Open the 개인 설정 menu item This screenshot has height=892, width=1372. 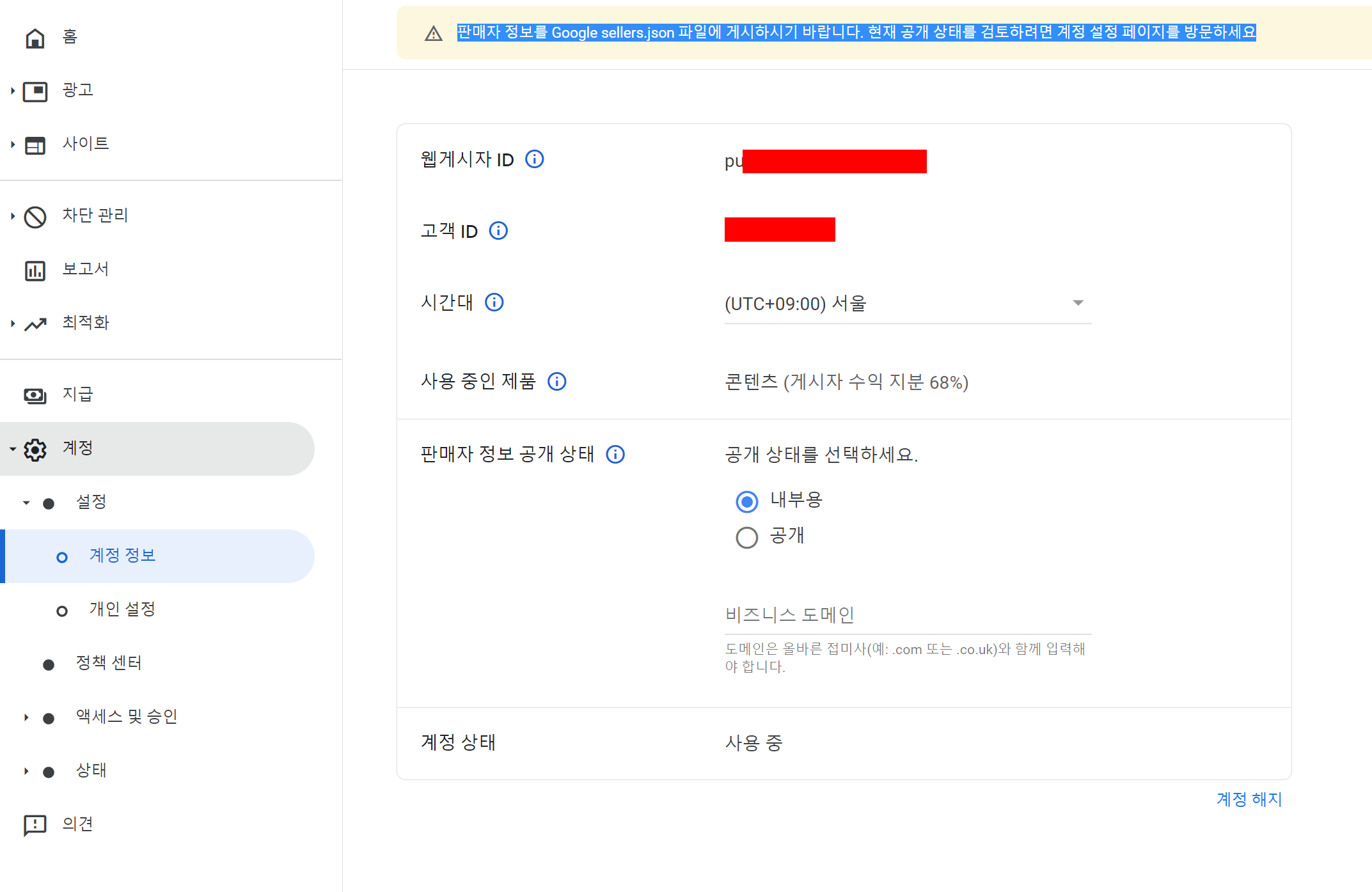(122, 609)
